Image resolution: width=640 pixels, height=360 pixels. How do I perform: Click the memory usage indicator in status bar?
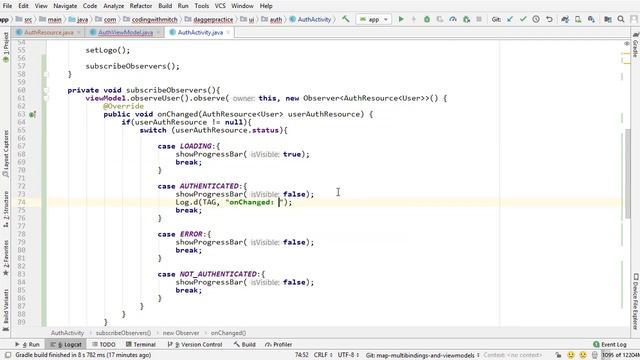click(620, 355)
